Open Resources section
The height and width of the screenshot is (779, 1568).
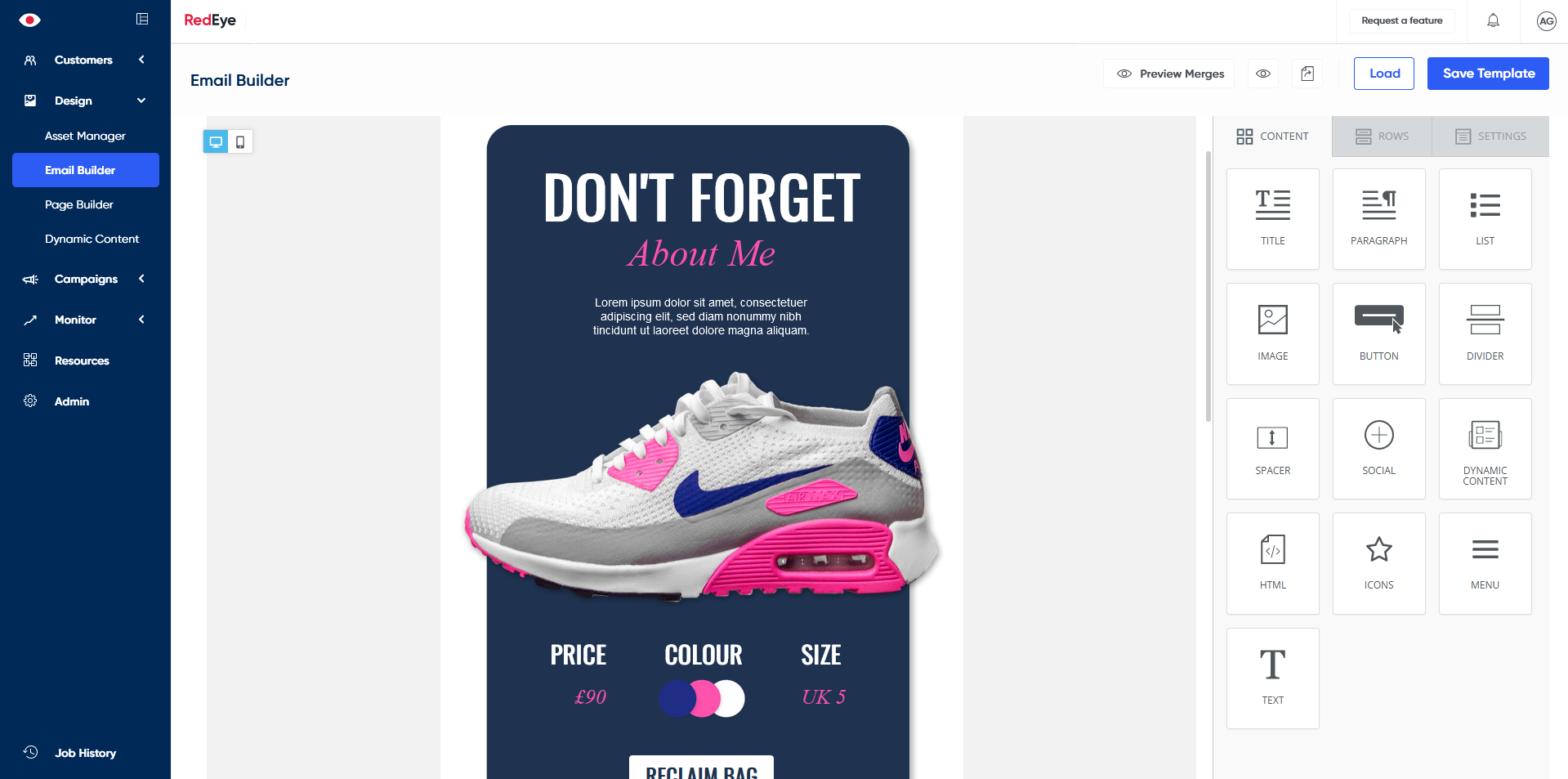(82, 360)
